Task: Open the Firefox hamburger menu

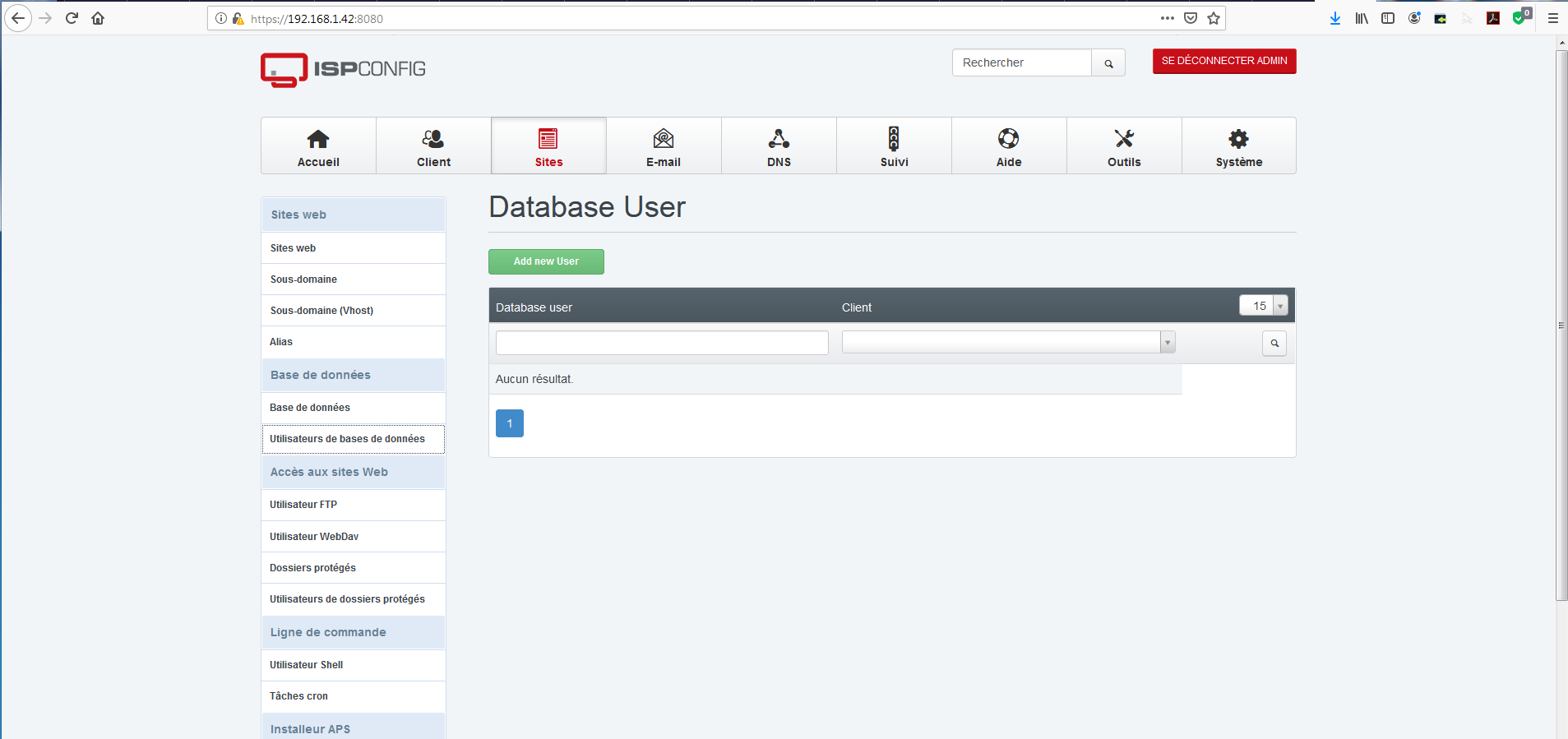Action: tap(1552, 18)
